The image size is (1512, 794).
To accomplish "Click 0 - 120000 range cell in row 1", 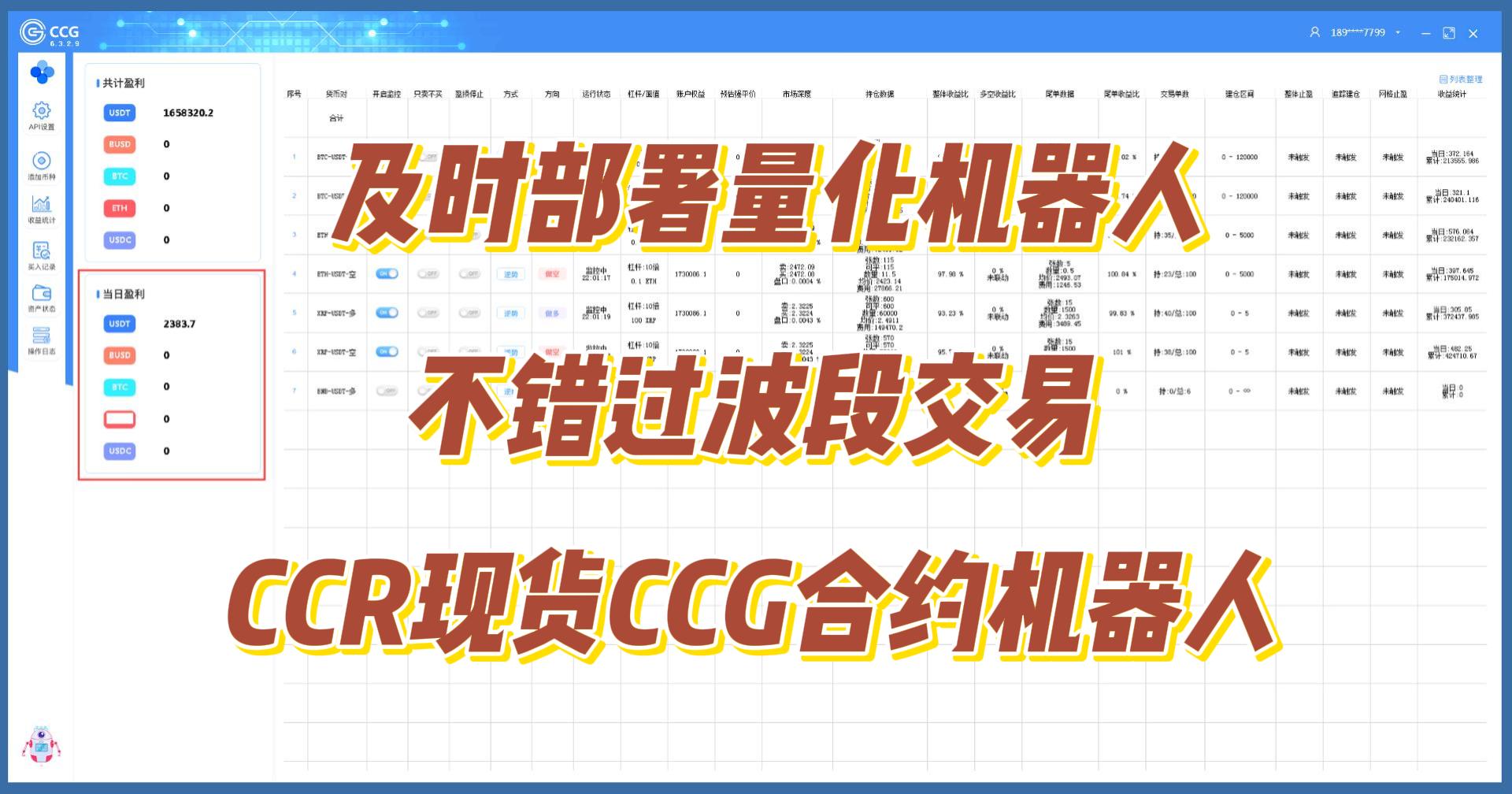I will click(x=1240, y=158).
